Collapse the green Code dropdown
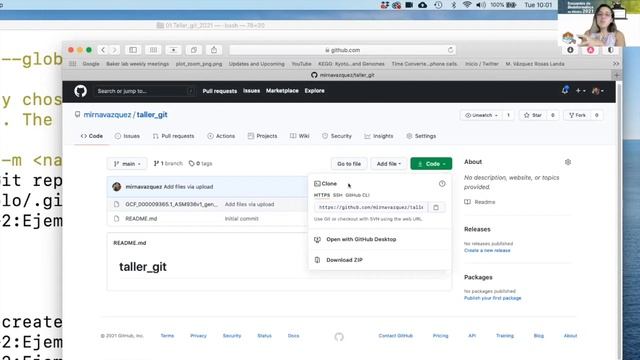The image size is (640, 360). point(431,164)
